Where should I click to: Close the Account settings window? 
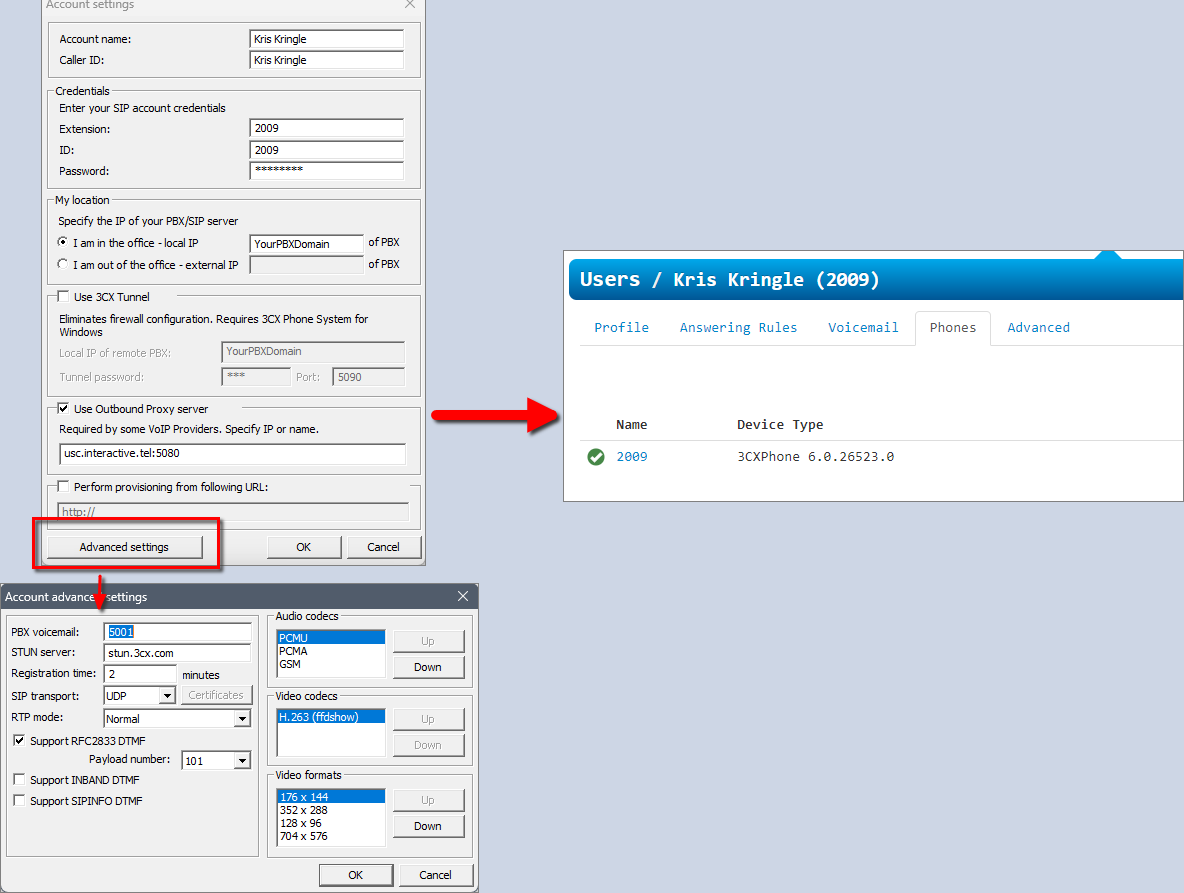[x=409, y=4]
